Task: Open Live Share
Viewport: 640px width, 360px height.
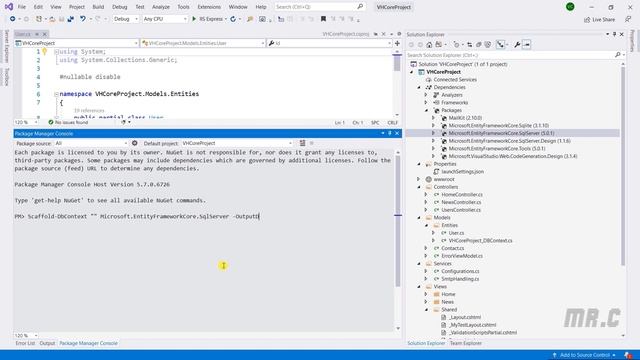Action: pos(599,19)
